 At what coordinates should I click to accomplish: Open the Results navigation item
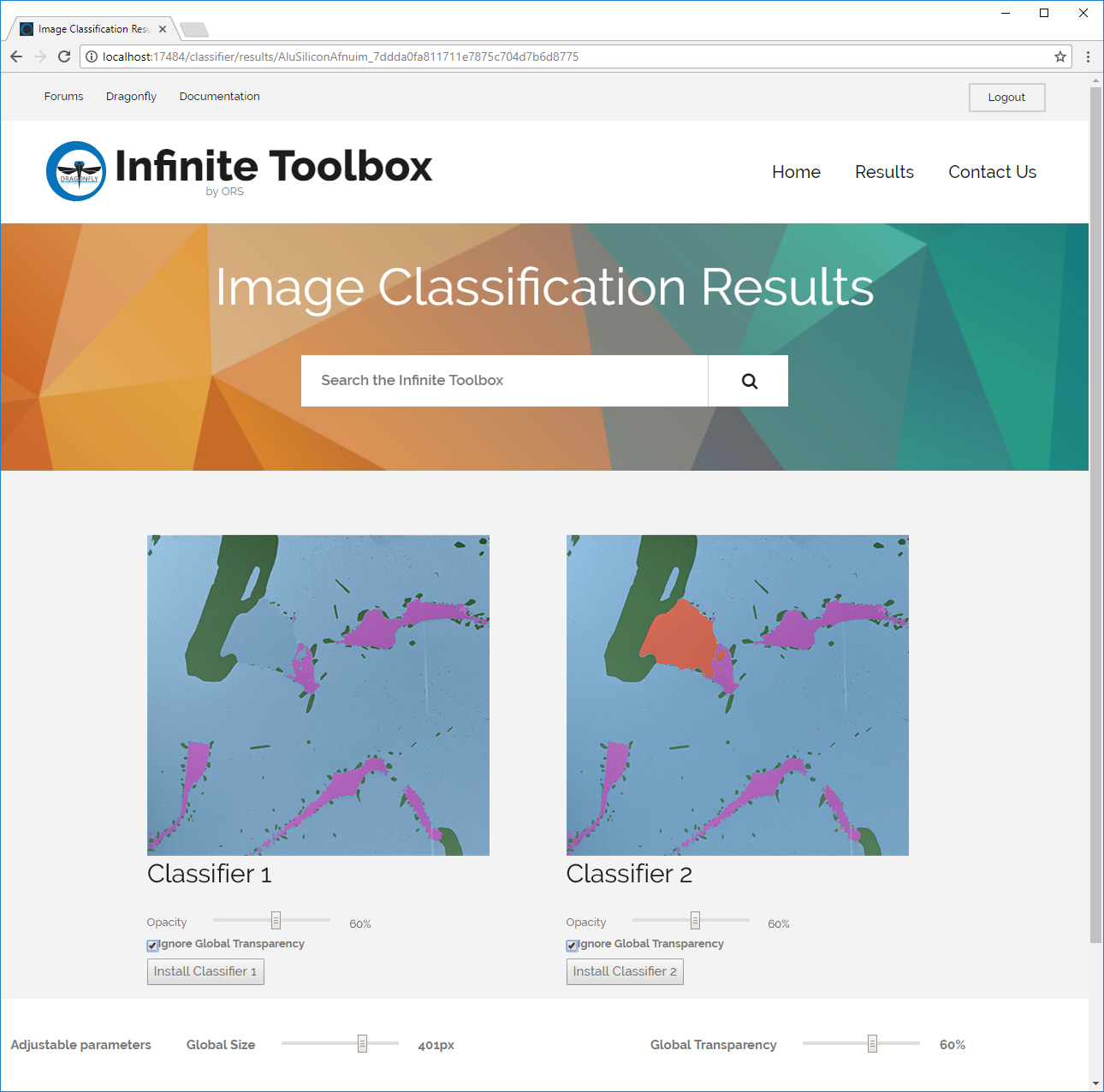tap(884, 172)
